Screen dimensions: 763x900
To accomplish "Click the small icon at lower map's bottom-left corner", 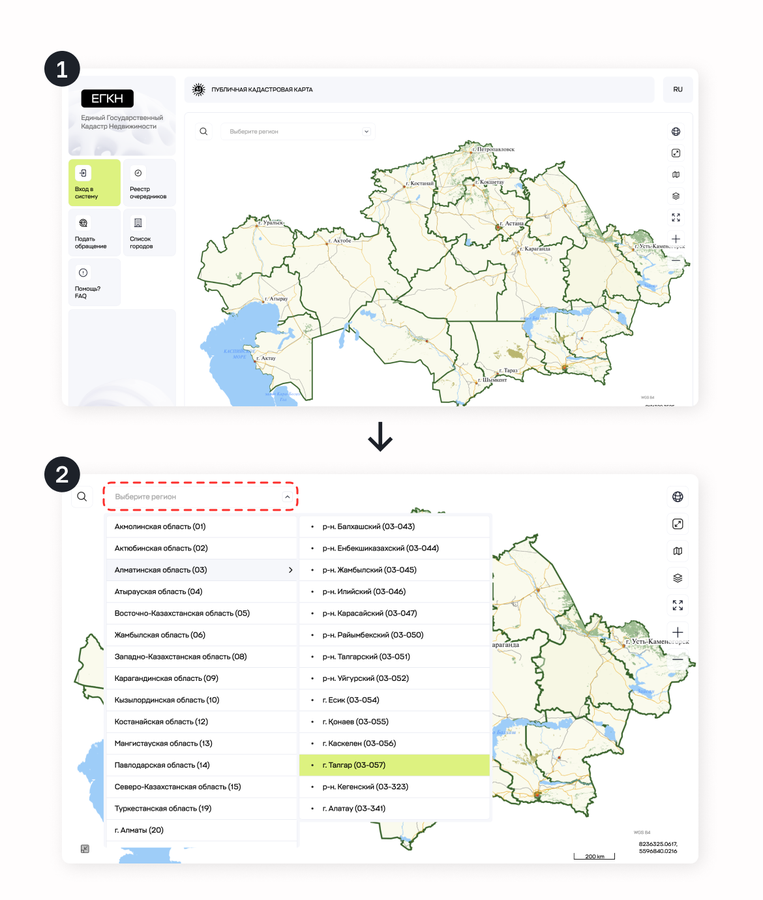I will 85,849.
